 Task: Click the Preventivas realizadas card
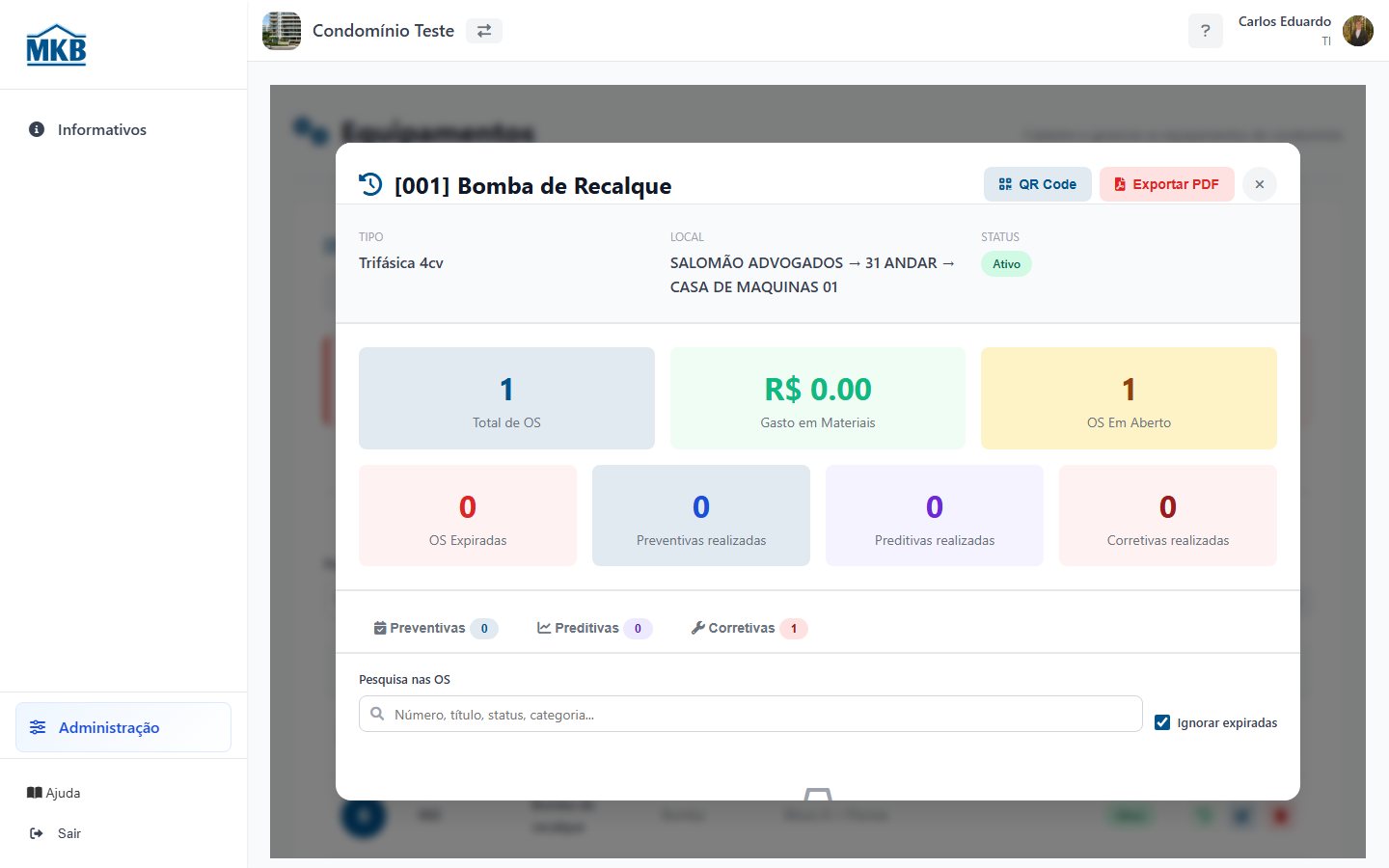pyautogui.click(x=701, y=516)
